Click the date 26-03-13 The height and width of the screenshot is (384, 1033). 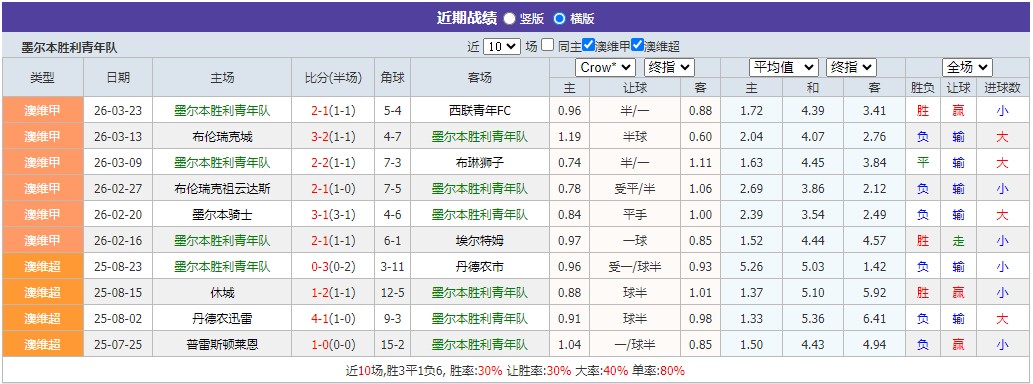coord(118,137)
